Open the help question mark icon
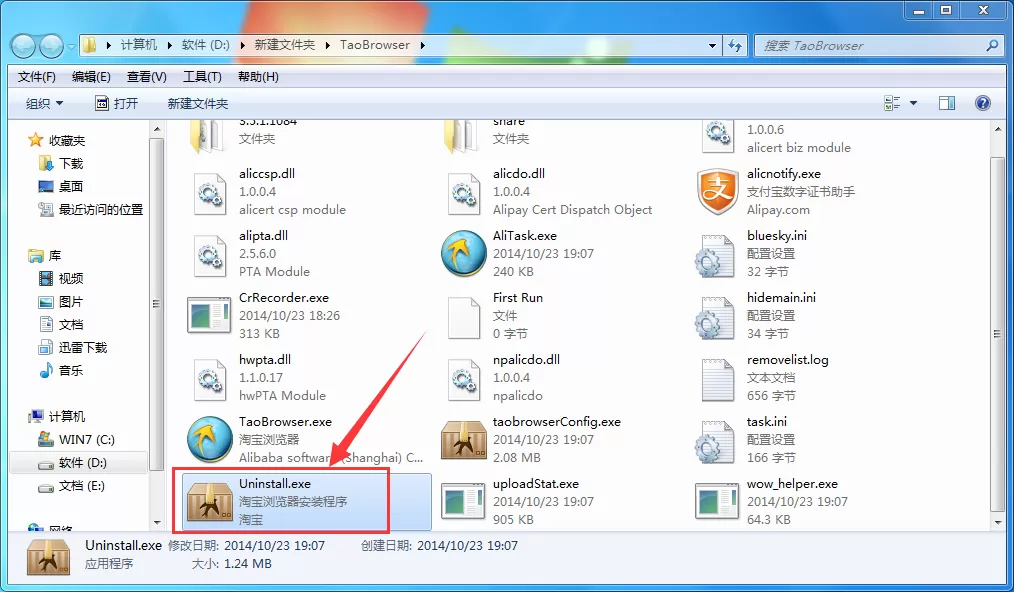This screenshot has width=1014, height=592. point(982,103)
